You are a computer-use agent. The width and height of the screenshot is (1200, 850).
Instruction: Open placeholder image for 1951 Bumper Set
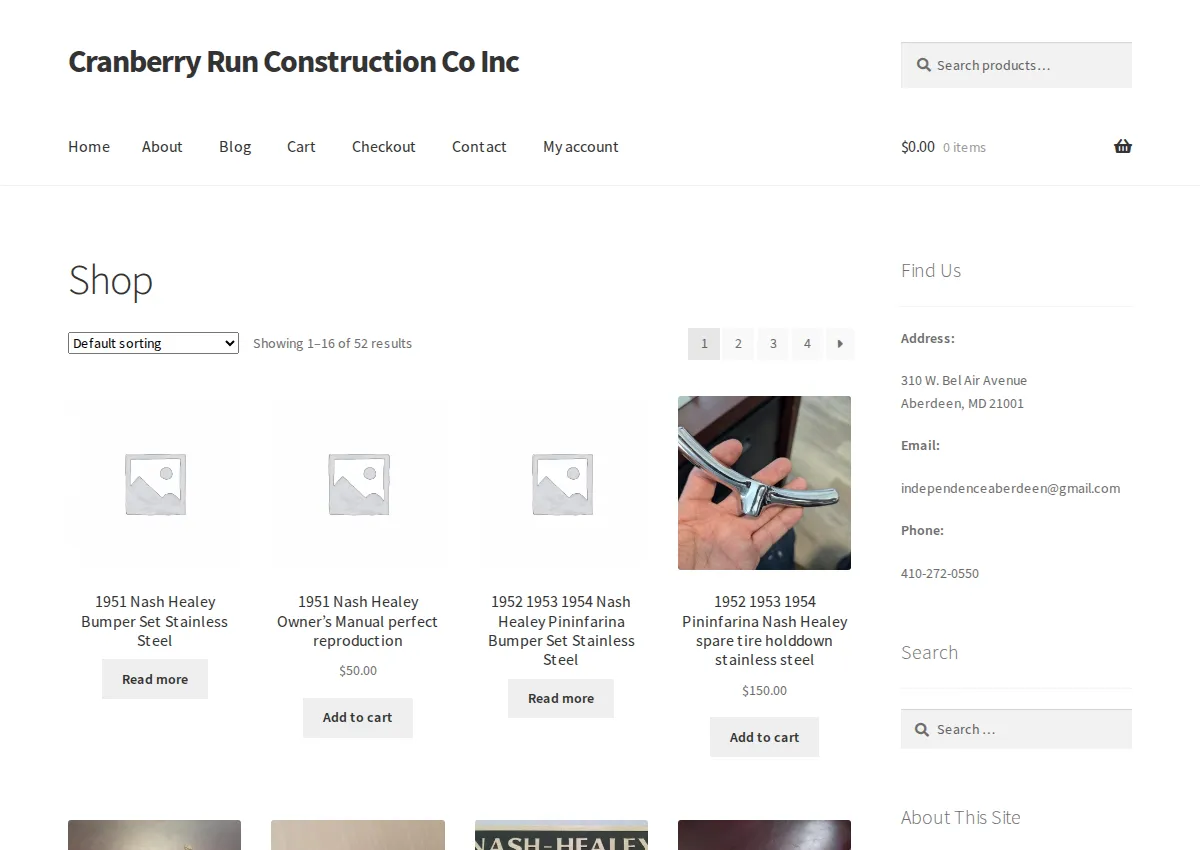(155, 483)
